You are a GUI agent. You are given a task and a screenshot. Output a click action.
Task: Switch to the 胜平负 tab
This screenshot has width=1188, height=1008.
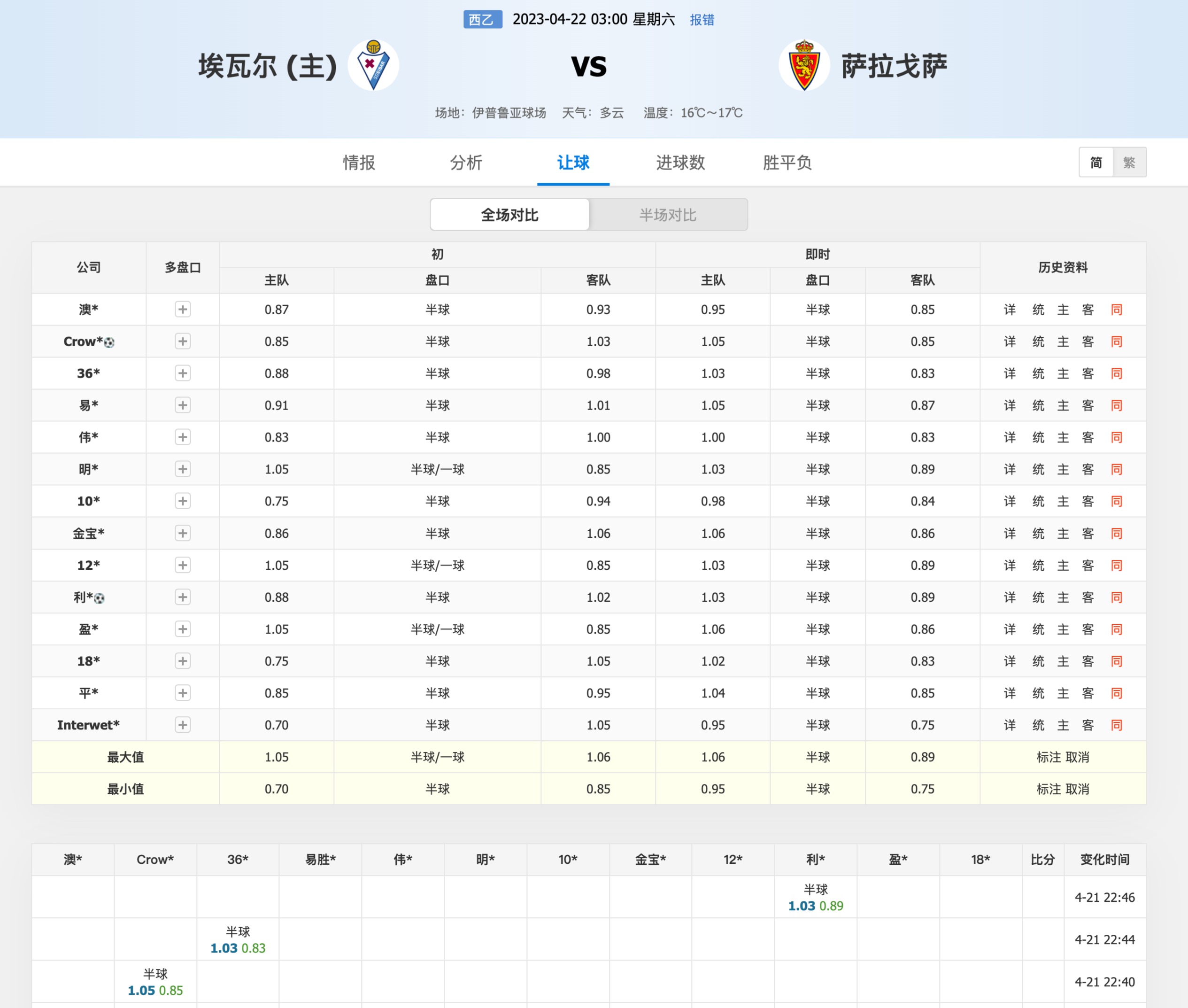(x=787, y=163)
